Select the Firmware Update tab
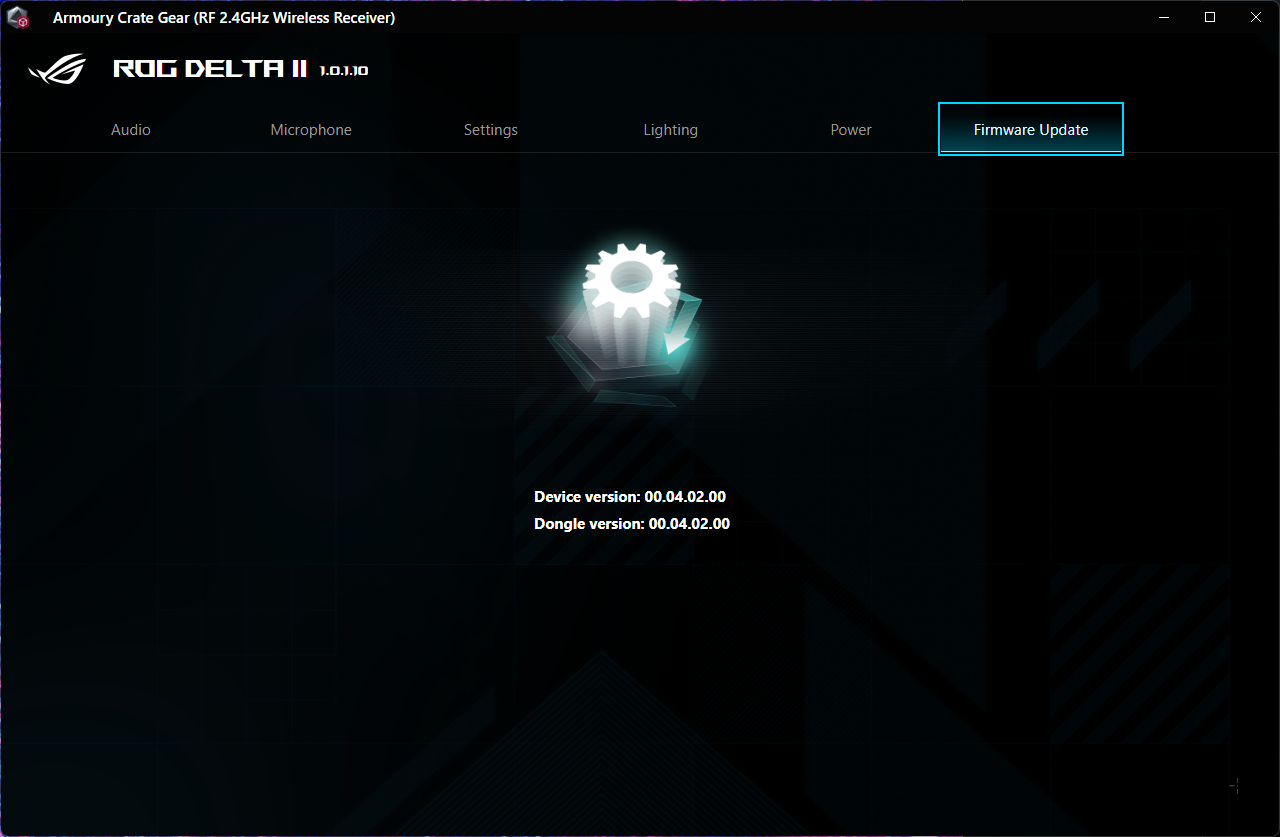 [x=1031, y=130]
